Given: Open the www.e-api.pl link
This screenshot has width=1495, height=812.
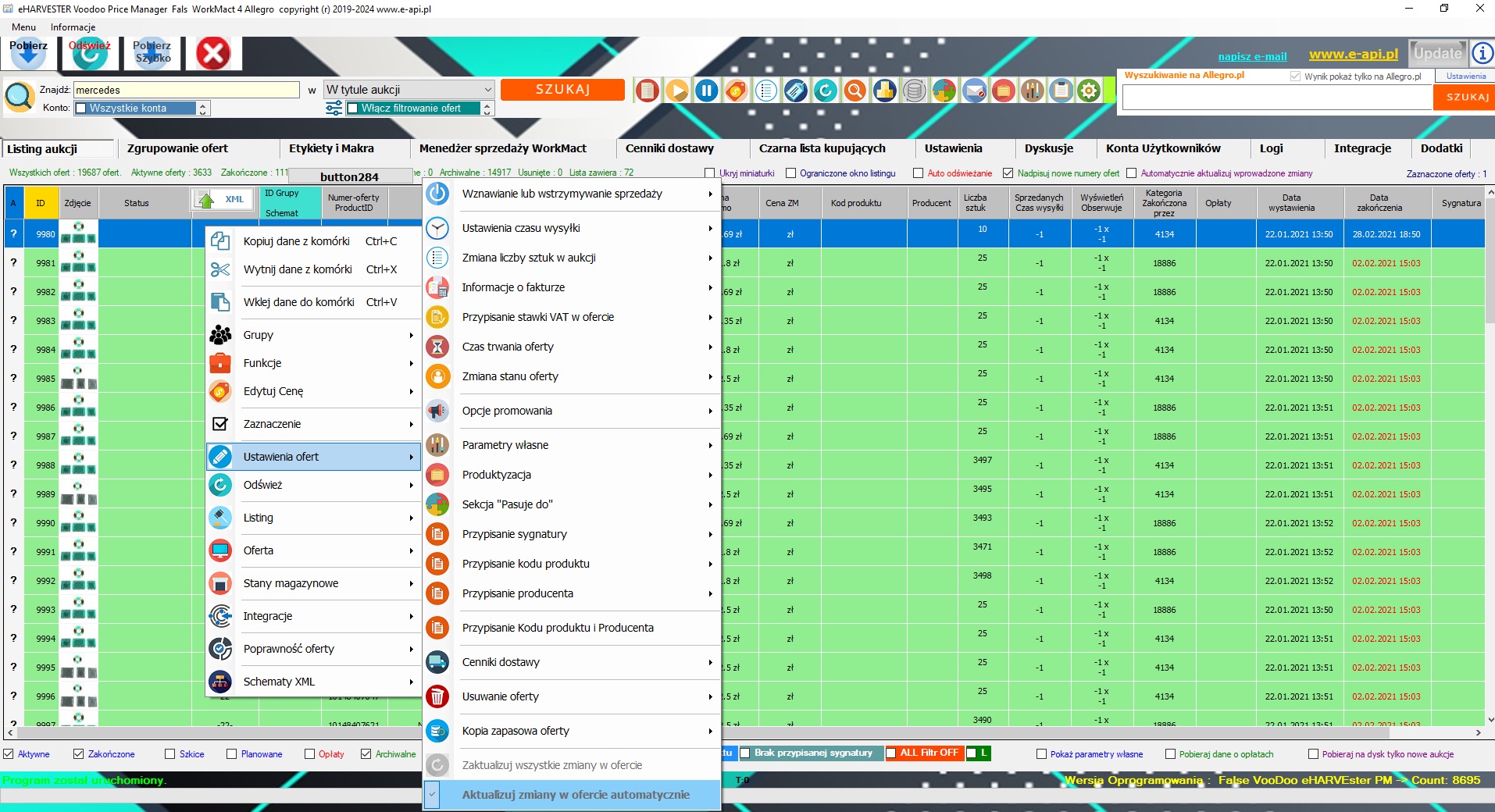Looking at the screenshot, I should pos(1353,55).
